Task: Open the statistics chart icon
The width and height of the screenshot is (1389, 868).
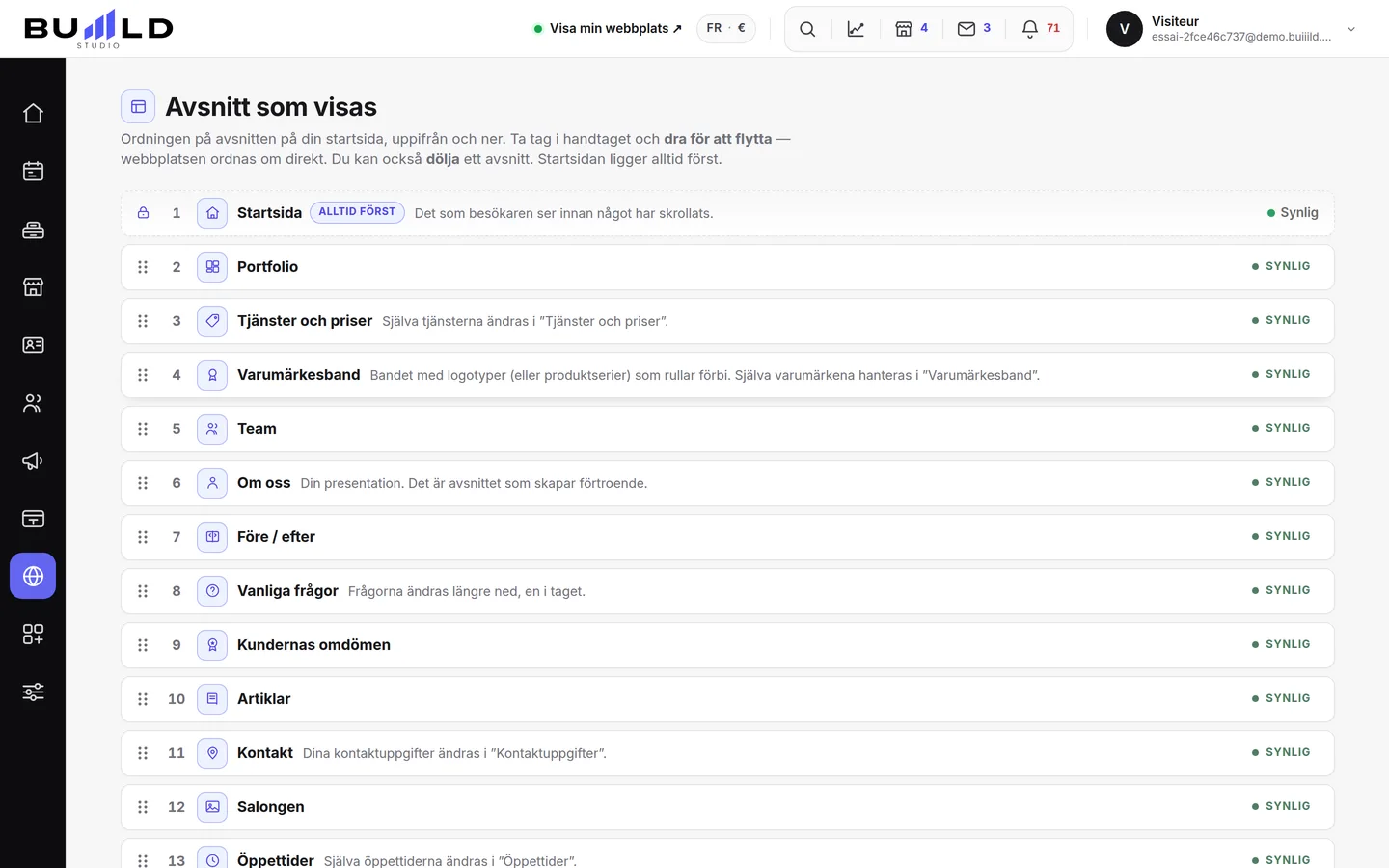Action: (x=856, y=29)
